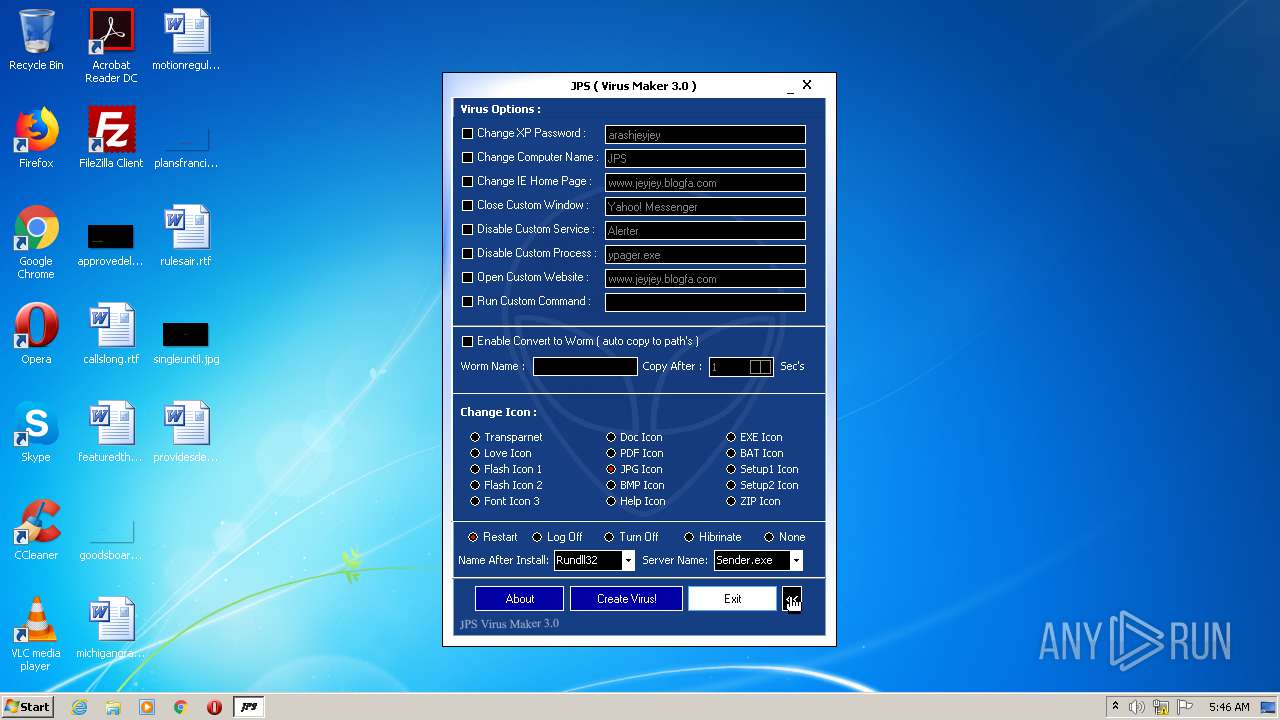This screenshot has width=1280, height=720.
Task: Select the Doc Icon radio option
Action: pyautogui.click(x=611, y=437)
